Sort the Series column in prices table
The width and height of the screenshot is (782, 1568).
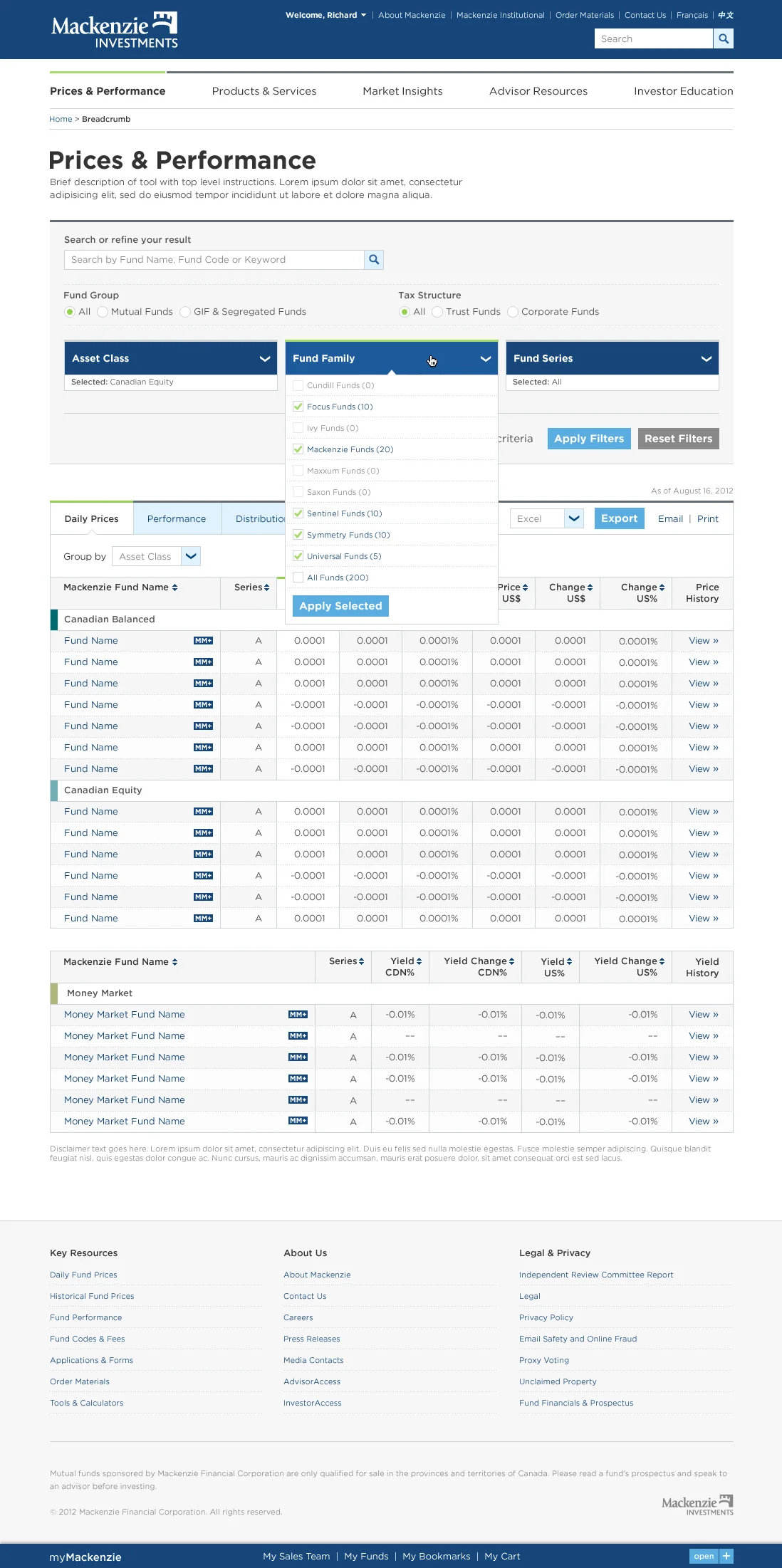pyautogui.click(x=266, y=587)
